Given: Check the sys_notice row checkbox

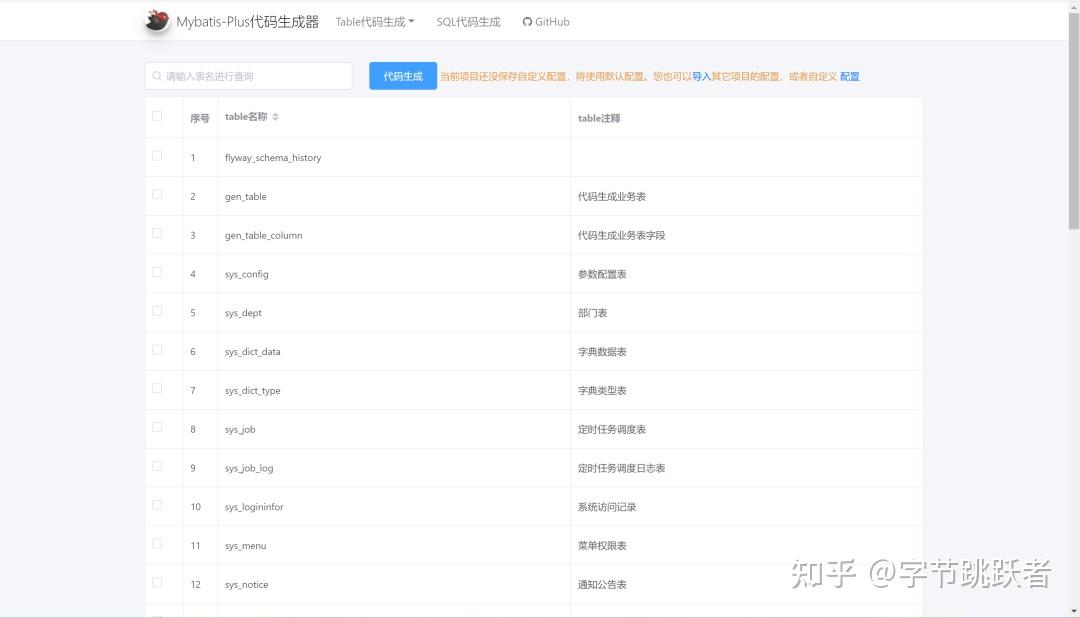Looking at the screenshot, I should pos(156,582).
